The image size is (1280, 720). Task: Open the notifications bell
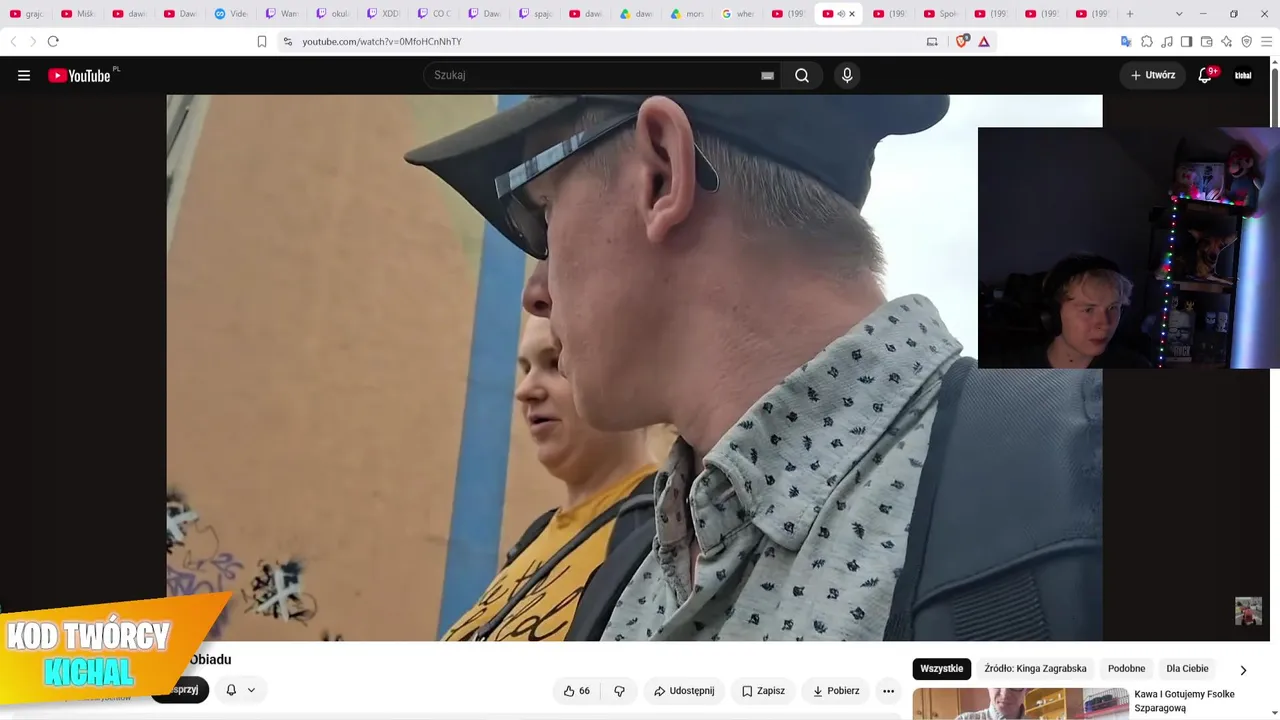tap(1205, 75)
